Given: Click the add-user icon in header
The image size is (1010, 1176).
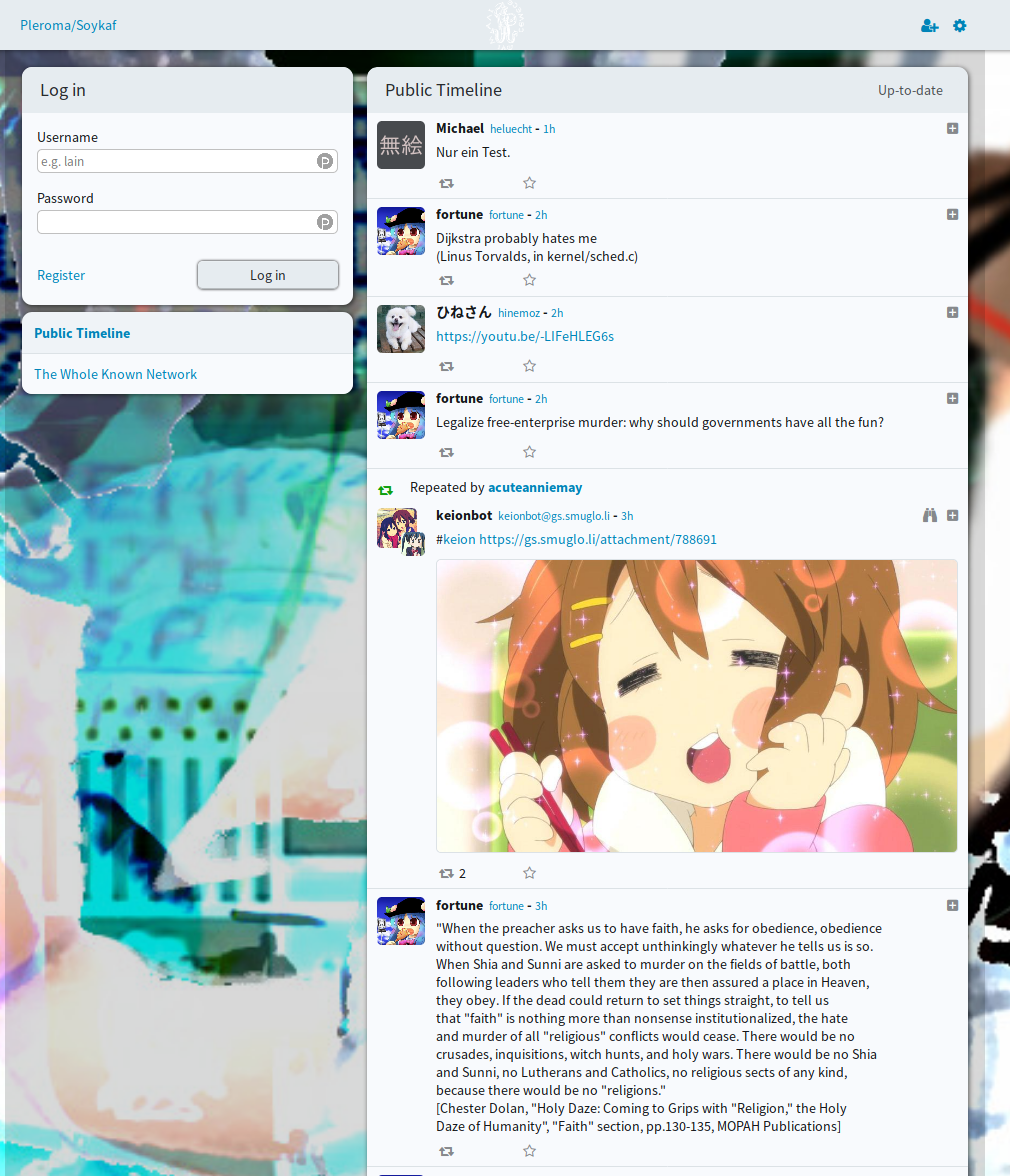Looking at the screenshot, I should (929, 25).
